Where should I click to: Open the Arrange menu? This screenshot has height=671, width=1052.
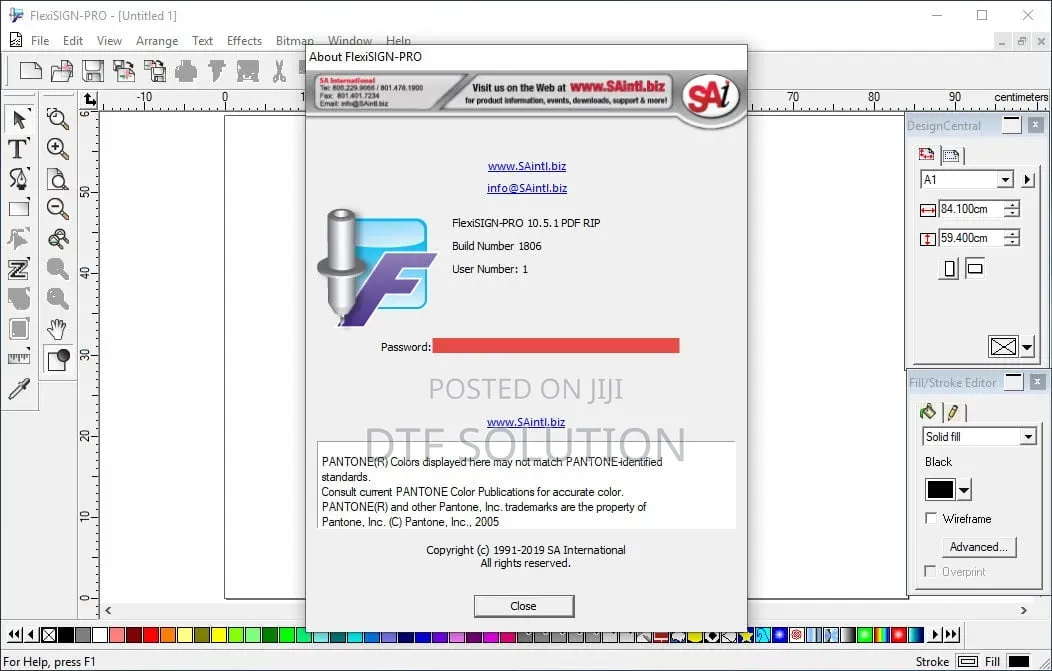[157, 41]
